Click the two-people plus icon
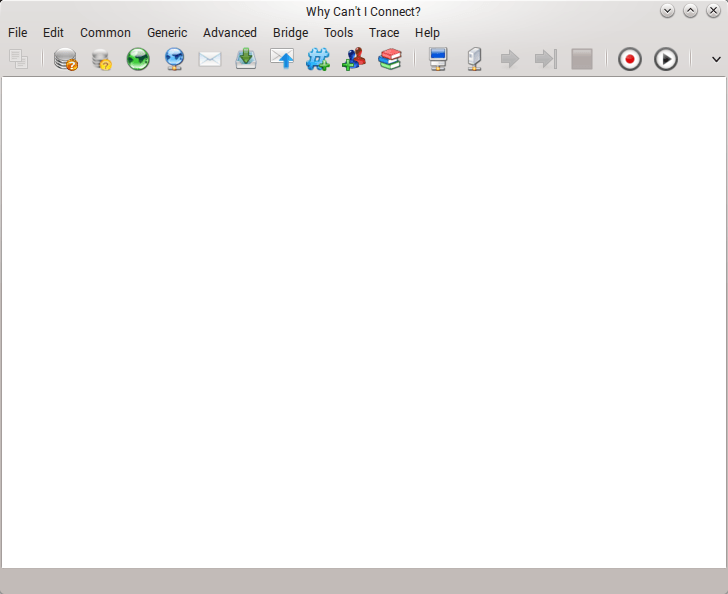The width and height of the screenshot is (728, 594). [354, 59]
